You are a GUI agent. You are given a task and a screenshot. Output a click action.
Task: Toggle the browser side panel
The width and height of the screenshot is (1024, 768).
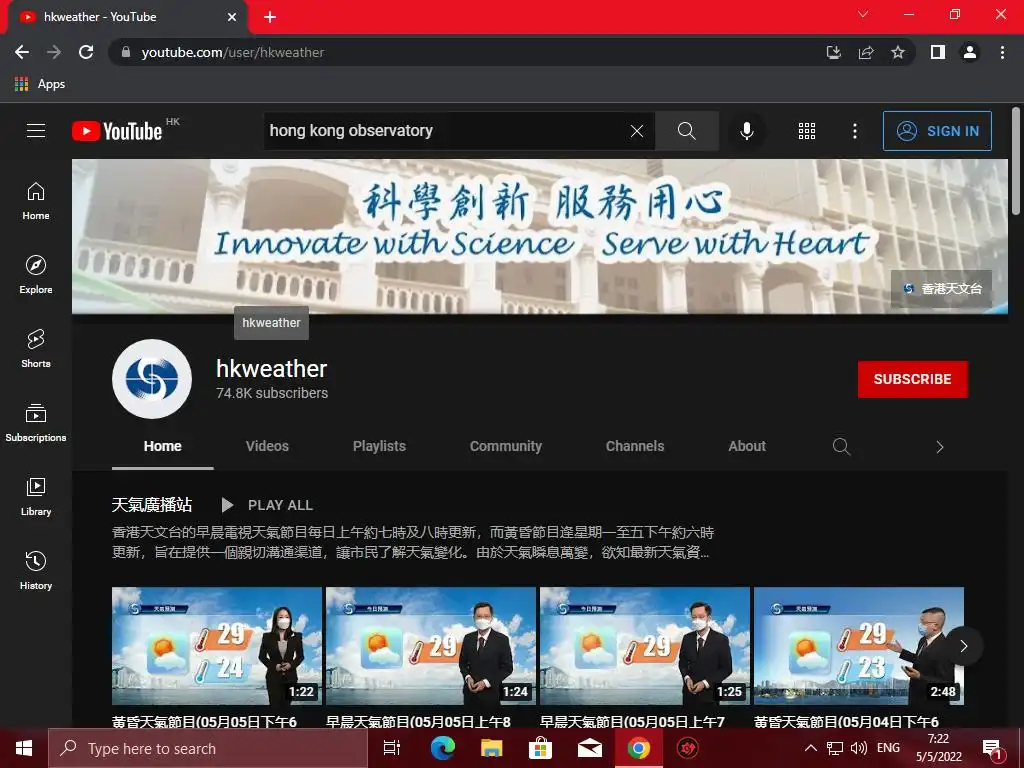938,52
